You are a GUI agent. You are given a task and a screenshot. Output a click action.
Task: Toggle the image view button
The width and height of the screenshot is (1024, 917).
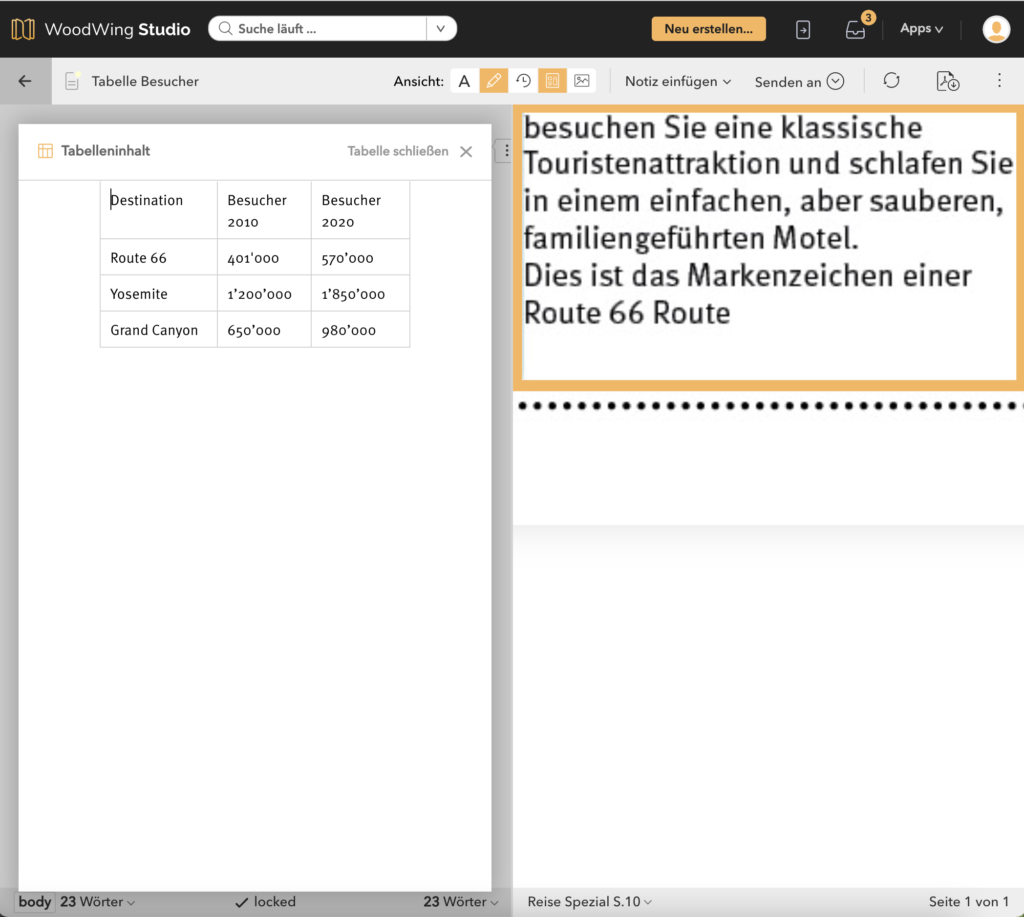tap(582, 81)
